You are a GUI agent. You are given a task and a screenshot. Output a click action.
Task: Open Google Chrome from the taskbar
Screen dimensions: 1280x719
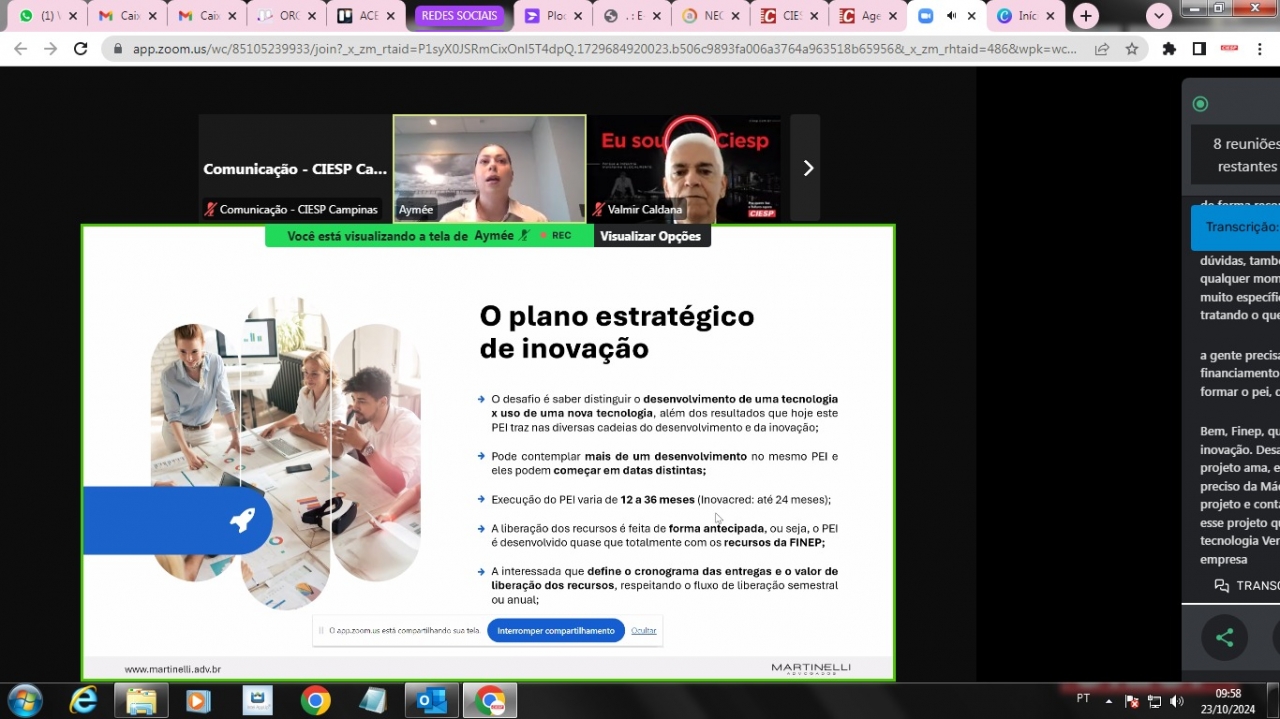tap(315, 700)
